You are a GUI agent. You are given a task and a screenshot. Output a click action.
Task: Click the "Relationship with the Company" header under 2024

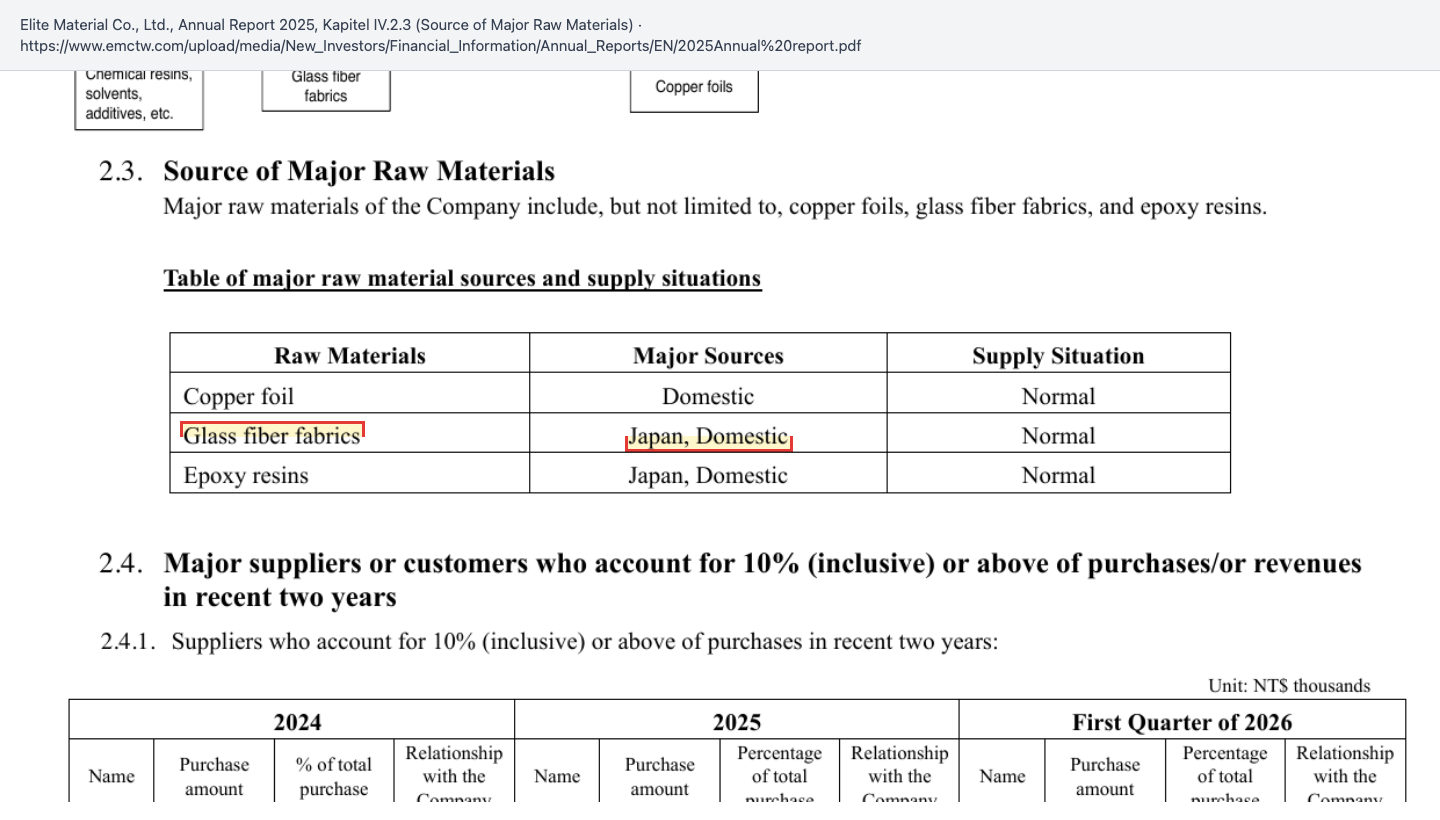pos(454,772)
